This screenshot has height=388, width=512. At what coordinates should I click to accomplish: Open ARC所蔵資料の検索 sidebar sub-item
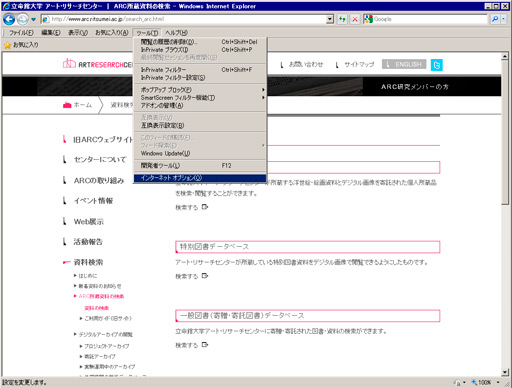[101, 296]
